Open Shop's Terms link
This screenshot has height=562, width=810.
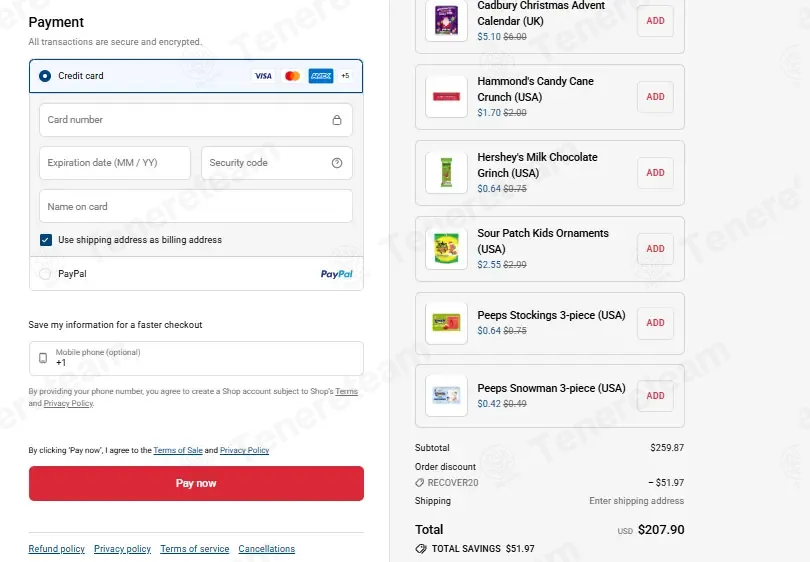point(347,392)
